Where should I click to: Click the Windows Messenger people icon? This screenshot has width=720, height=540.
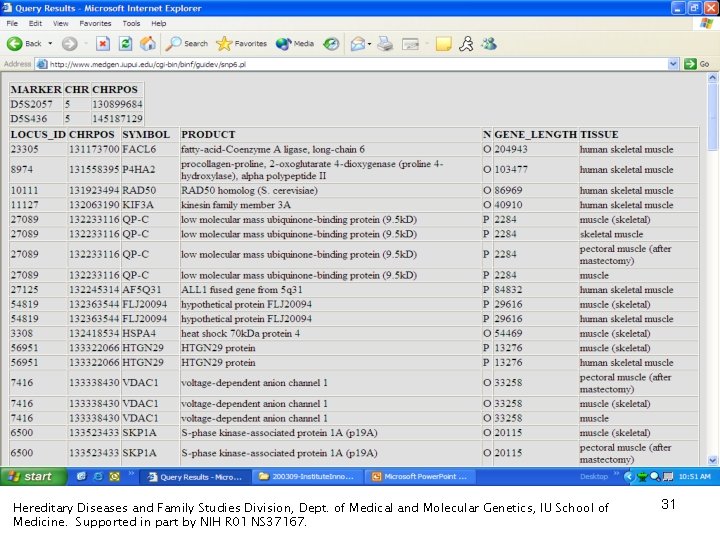pos(489,44)
